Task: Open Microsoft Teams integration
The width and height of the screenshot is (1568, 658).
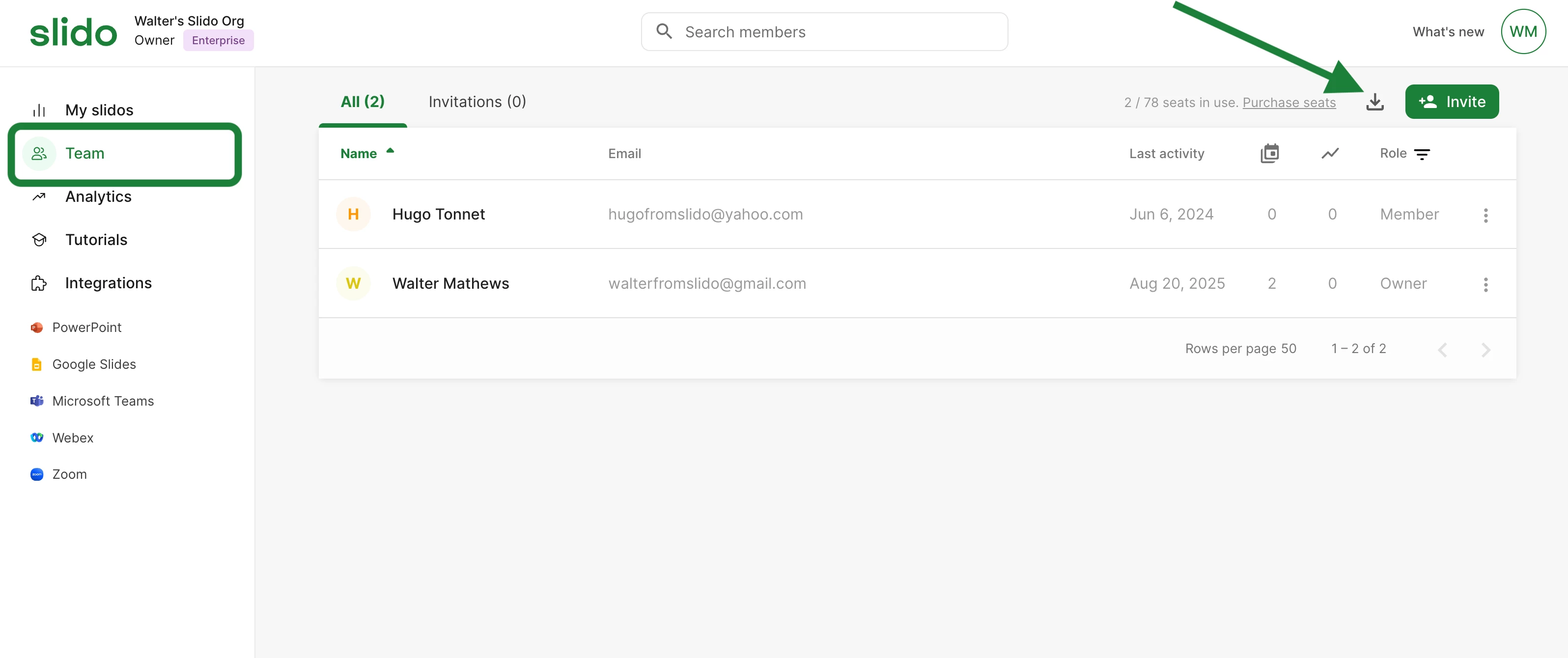Action: [103, 401]
